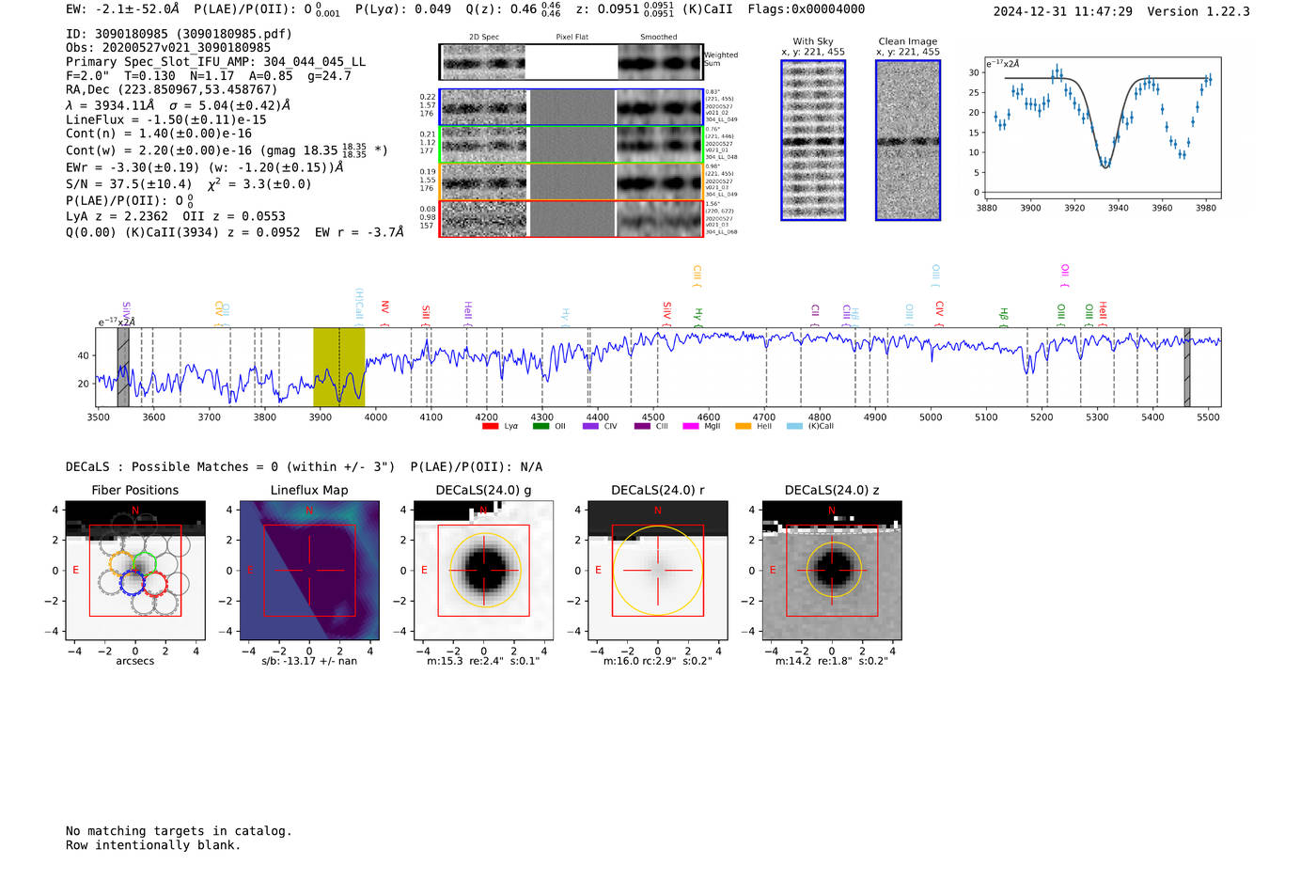Image resolution: width=1316 pixels, height=896 pixels.
Task: Open the DECaLS g-band image
Action: tap(484, 571)
